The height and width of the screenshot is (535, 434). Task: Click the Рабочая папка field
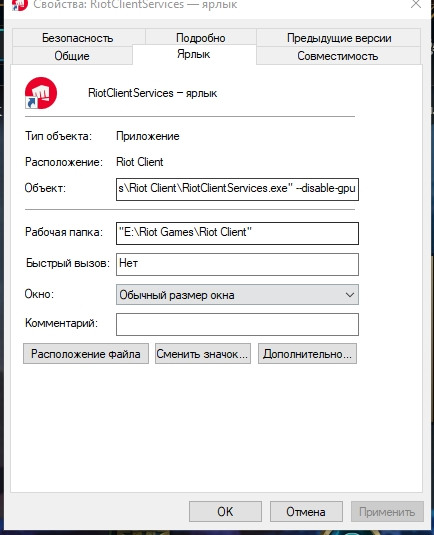237,233
